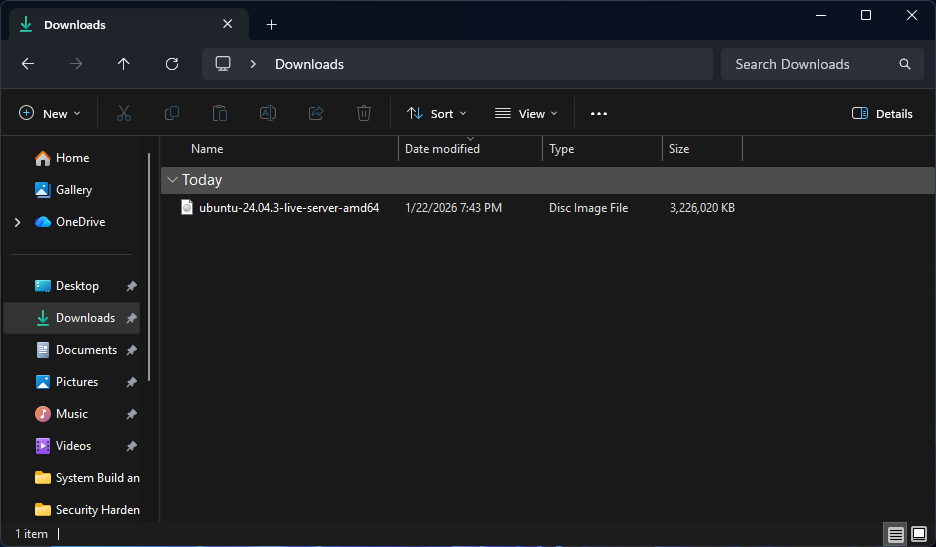The image size is (936, 547).
Task: Open the See more ellipsis menu
Action: click(599, 114)
